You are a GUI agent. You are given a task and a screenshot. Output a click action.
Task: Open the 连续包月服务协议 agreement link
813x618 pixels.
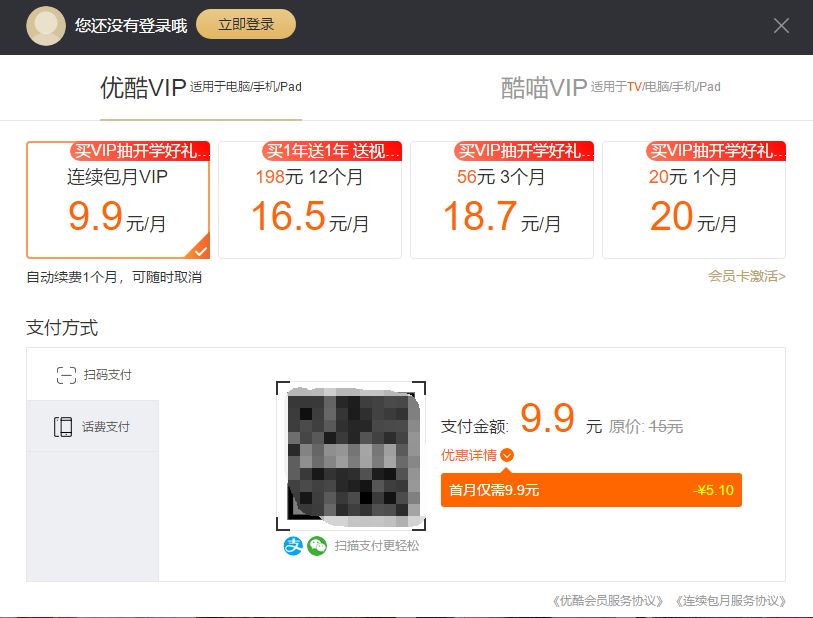tap(730, 601)
